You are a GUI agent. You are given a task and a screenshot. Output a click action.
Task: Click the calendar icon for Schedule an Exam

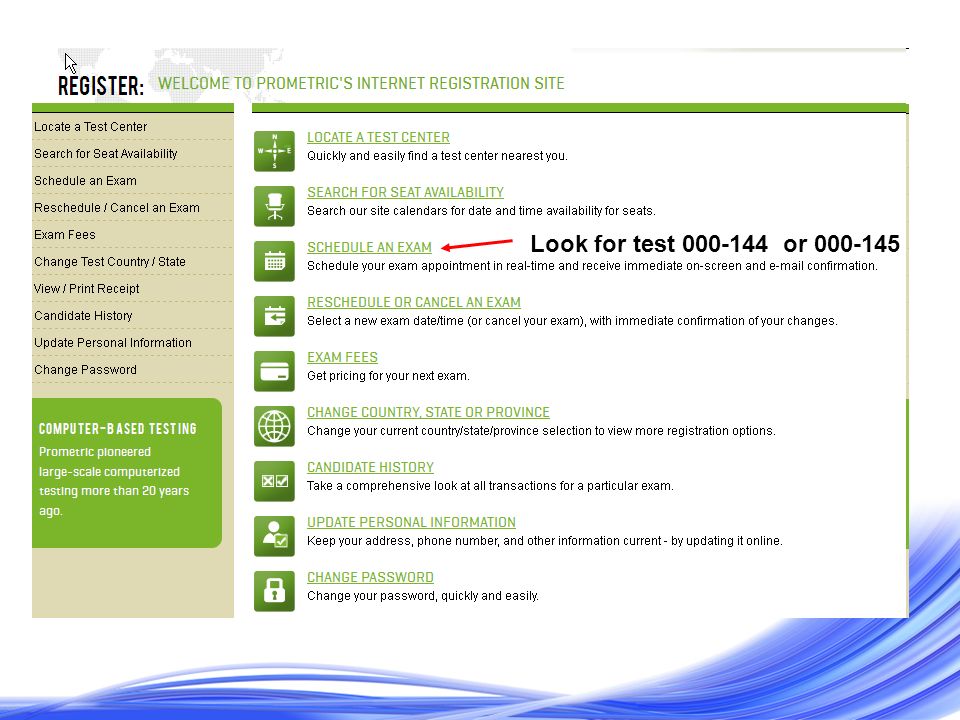[x=274, y=261]
